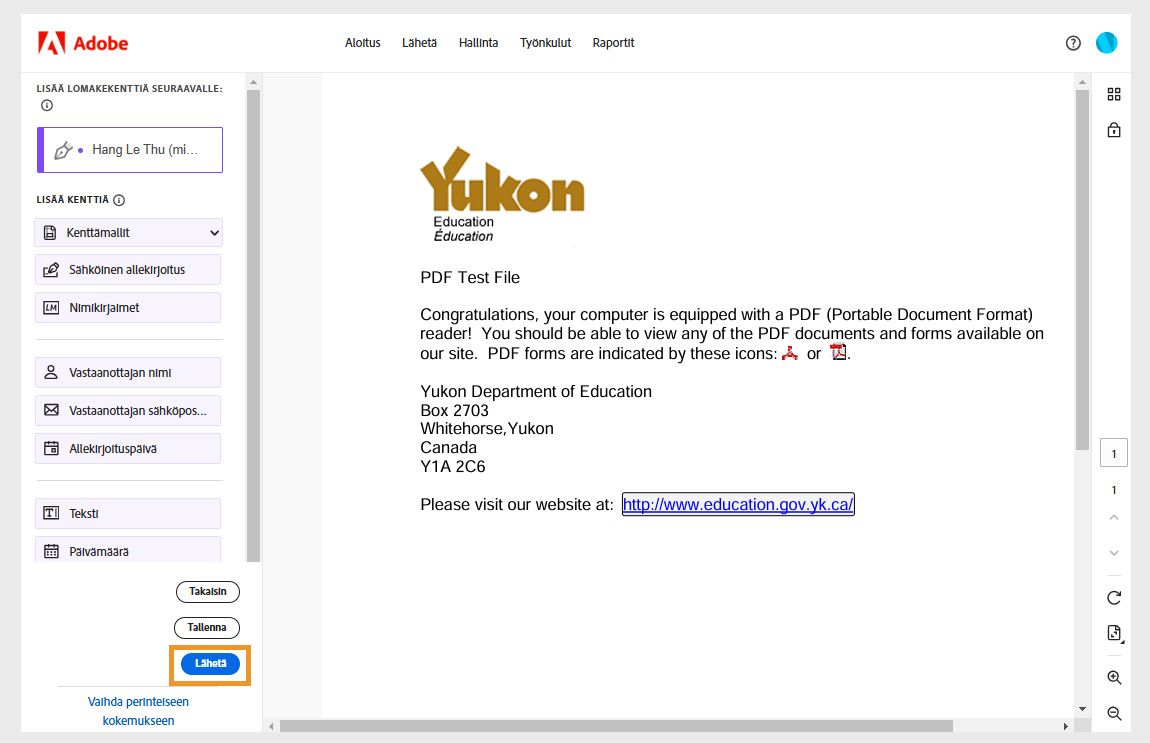Viewport: 1150px width, 743px height.
Task: Click the PDF file icon in document text
Action: [x=838, y=352]
